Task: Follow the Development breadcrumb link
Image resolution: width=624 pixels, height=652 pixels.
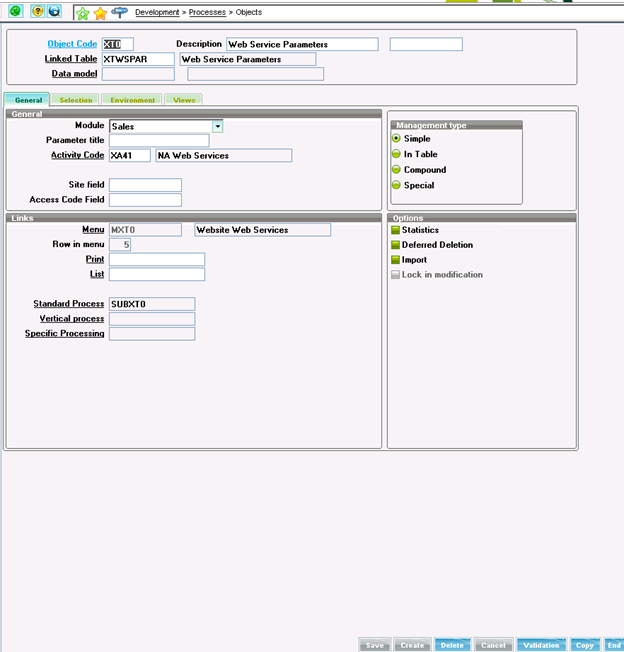Action: click(x=157, y=12)
